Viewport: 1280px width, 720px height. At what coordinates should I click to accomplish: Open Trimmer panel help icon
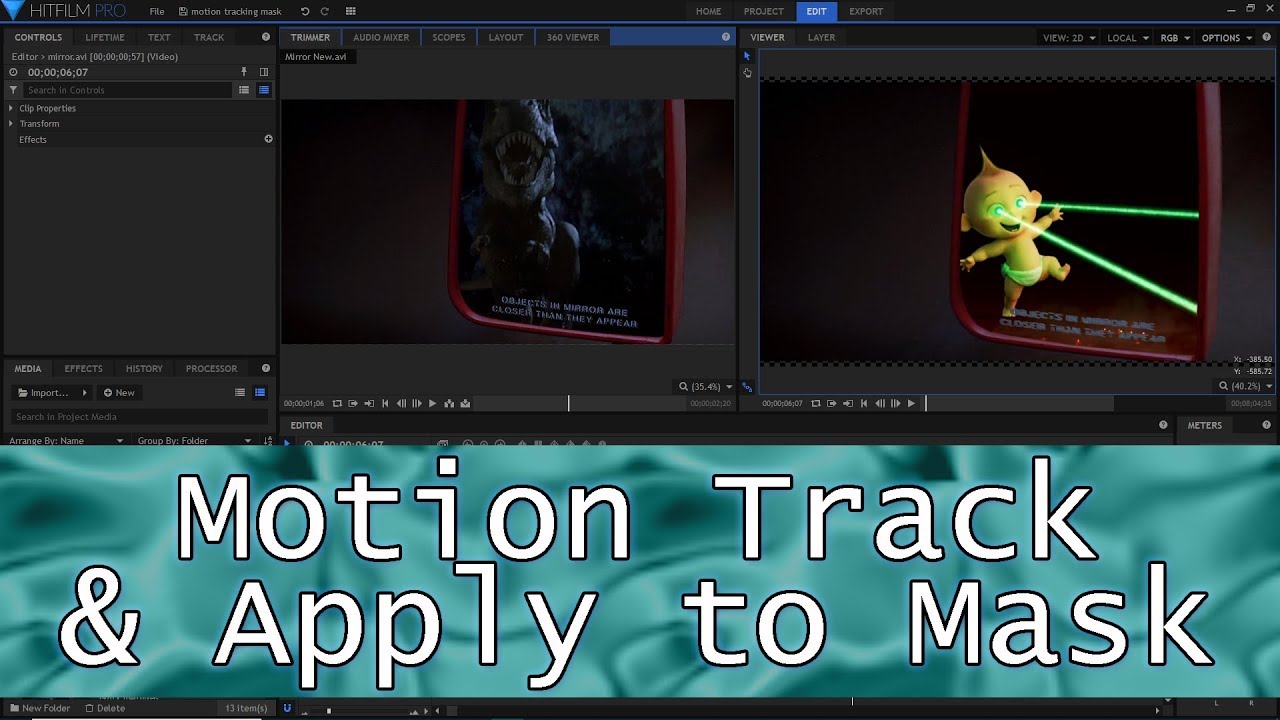[726, 37]
